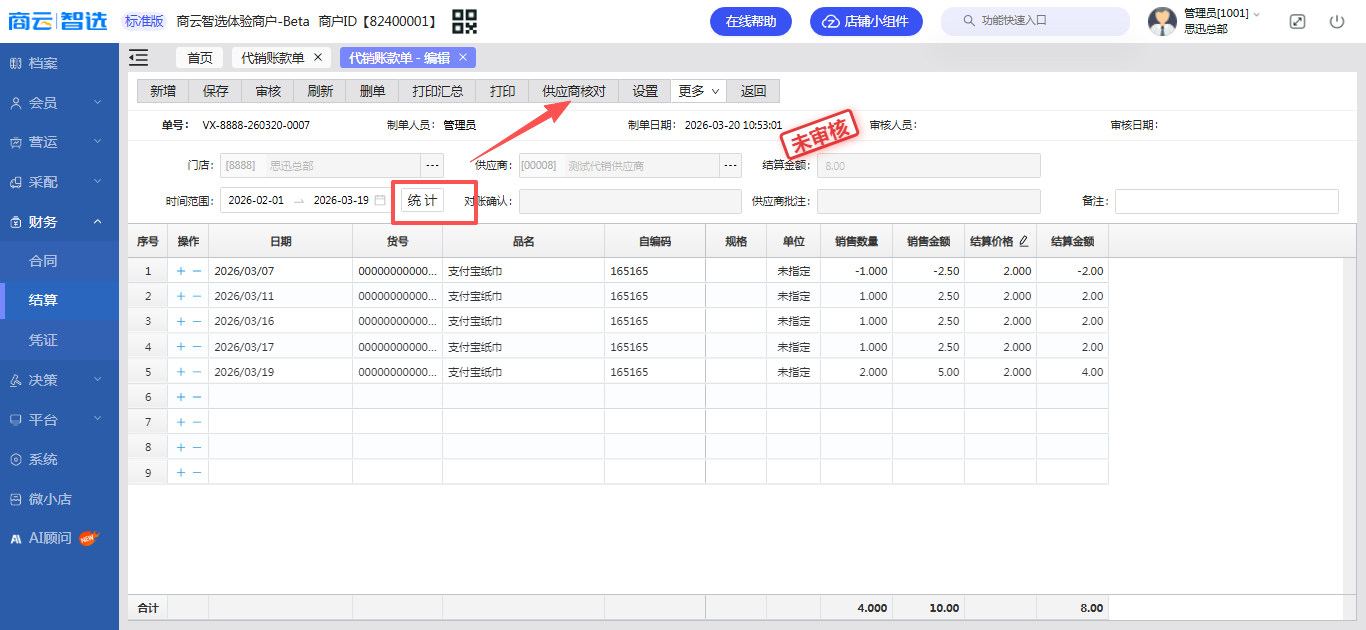Click the end date 2026-03-19
This screenshot has width=1366, height=630.
click(341, 200)
